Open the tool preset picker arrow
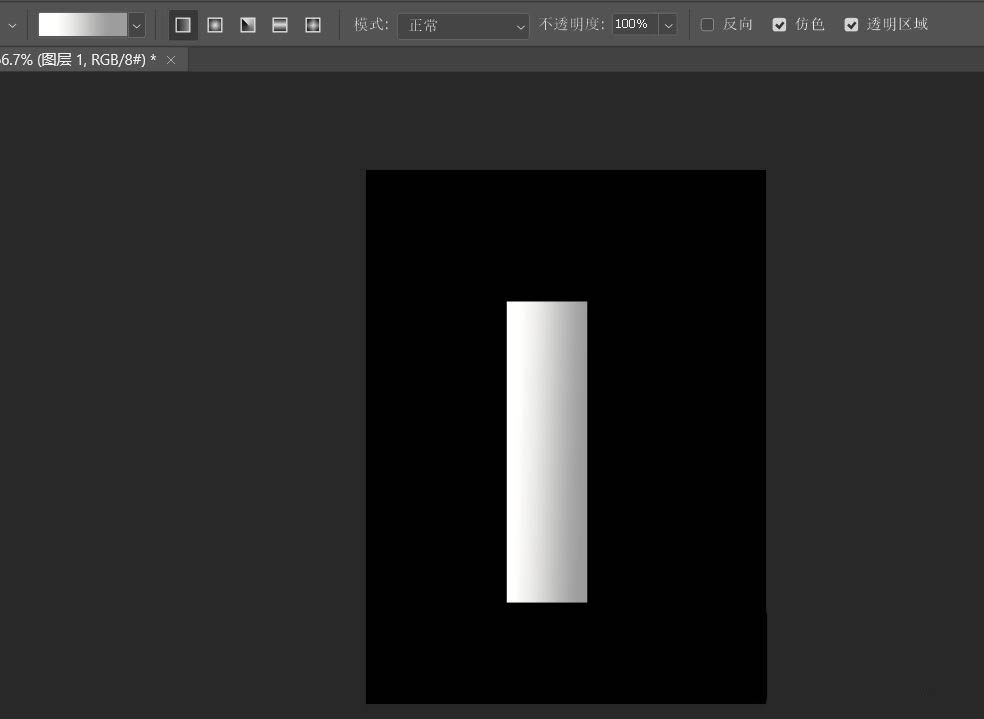The width and height of the screenshot is (984, 719). click(12, 25)
